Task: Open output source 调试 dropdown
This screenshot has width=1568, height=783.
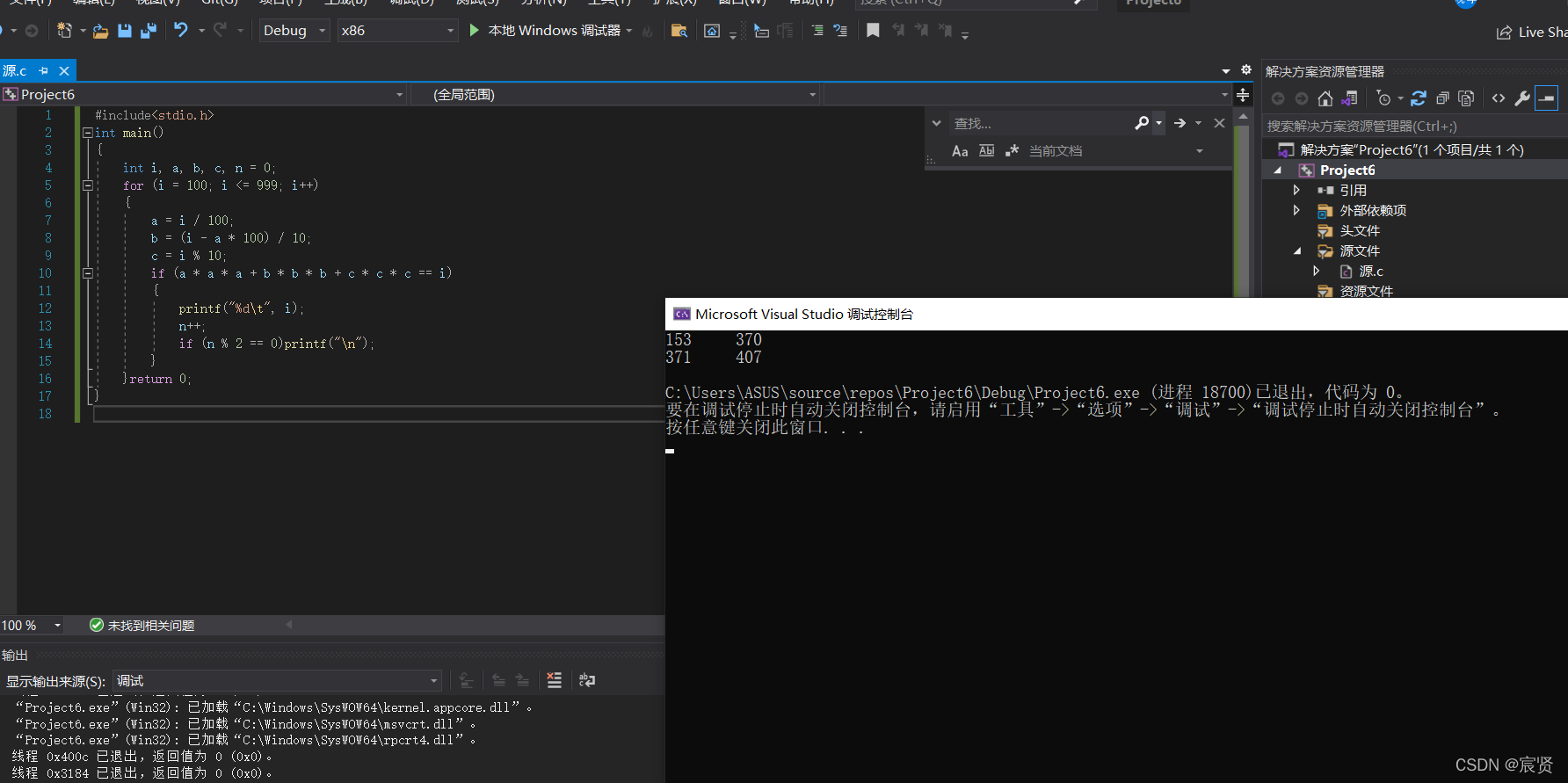Action: [277, 681]
